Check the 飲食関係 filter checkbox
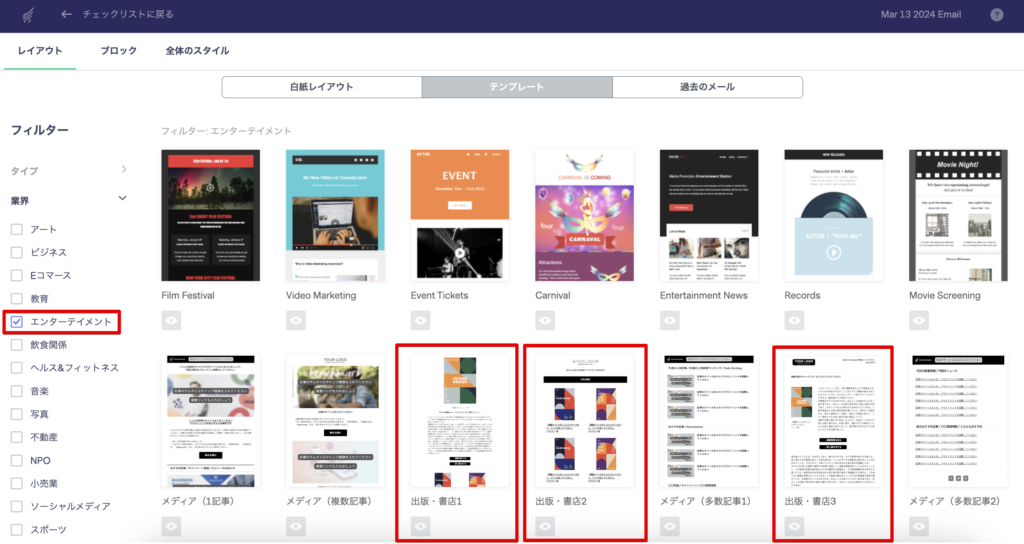 [17, 345]
